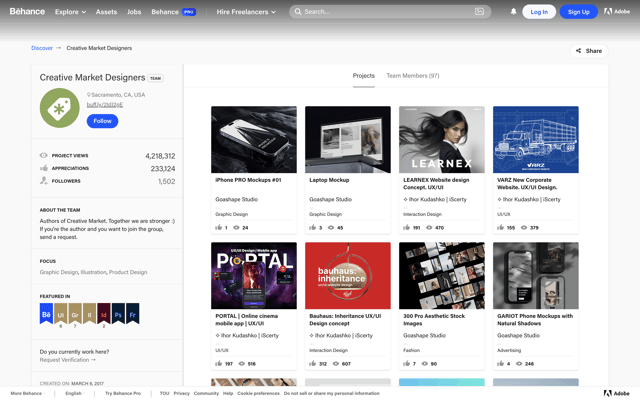
Task: Open the Adobe logo in header
Action: click(617, 11)
